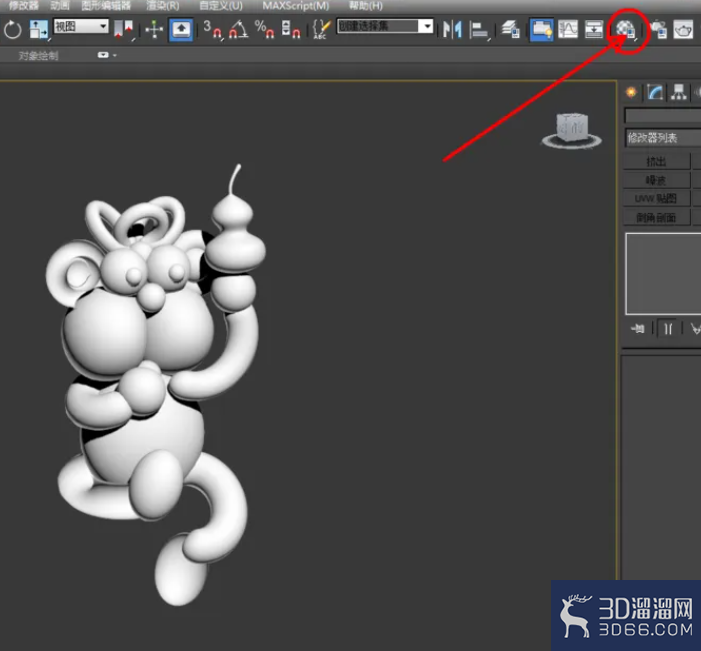The image size is (701, 651).
Task: Open the Curve Editor icon
Action: click(568, 30)
